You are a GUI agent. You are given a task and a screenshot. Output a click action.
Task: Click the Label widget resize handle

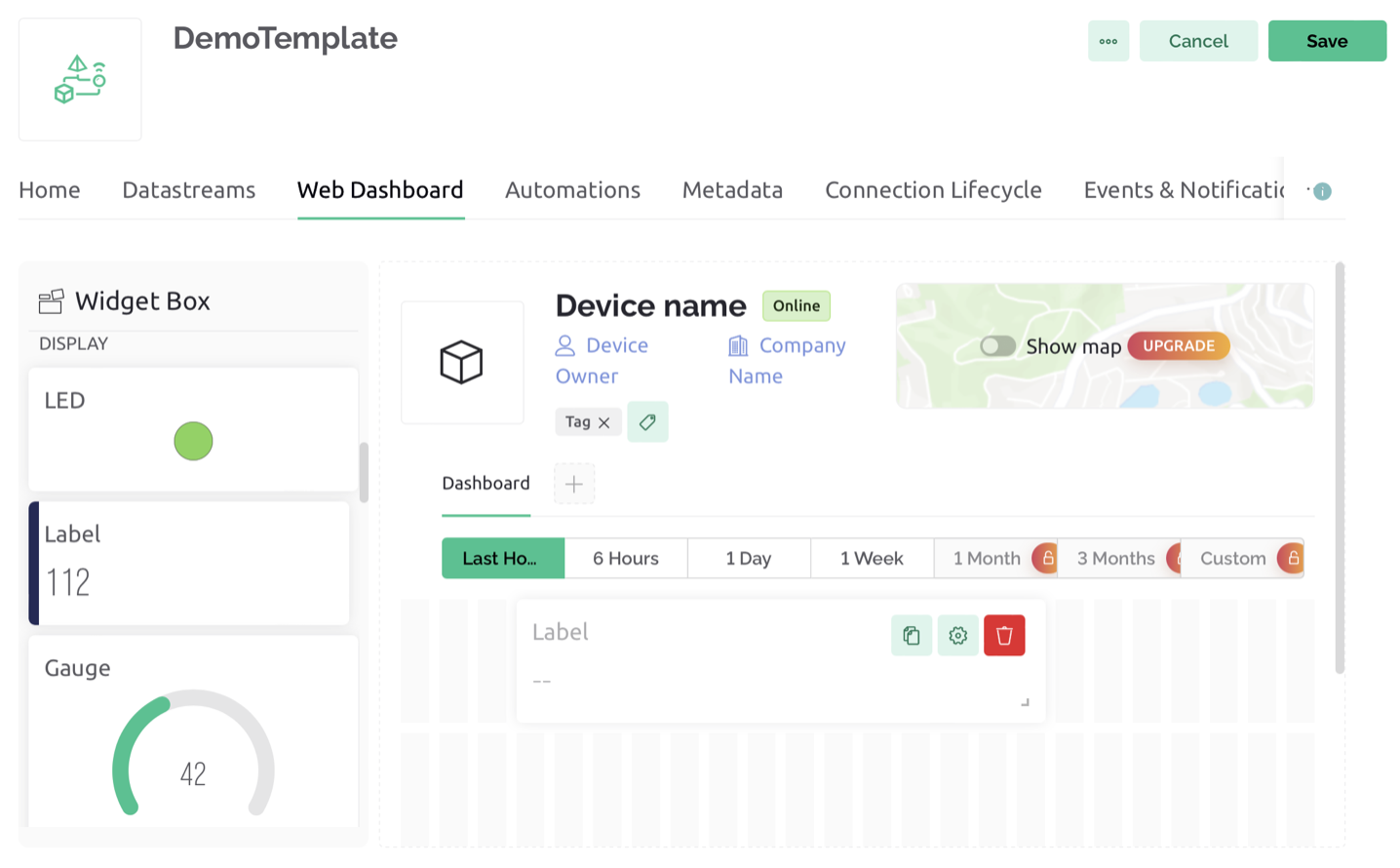pyautogui.click(x=1025, y=702)
